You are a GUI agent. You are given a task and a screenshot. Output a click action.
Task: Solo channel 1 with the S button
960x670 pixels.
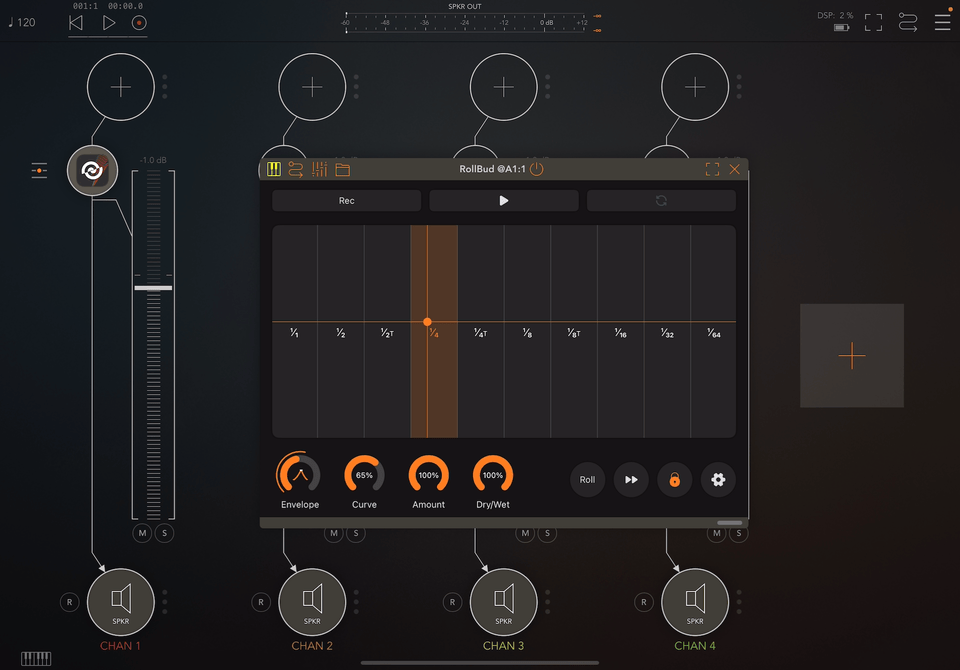pos(165,534)
